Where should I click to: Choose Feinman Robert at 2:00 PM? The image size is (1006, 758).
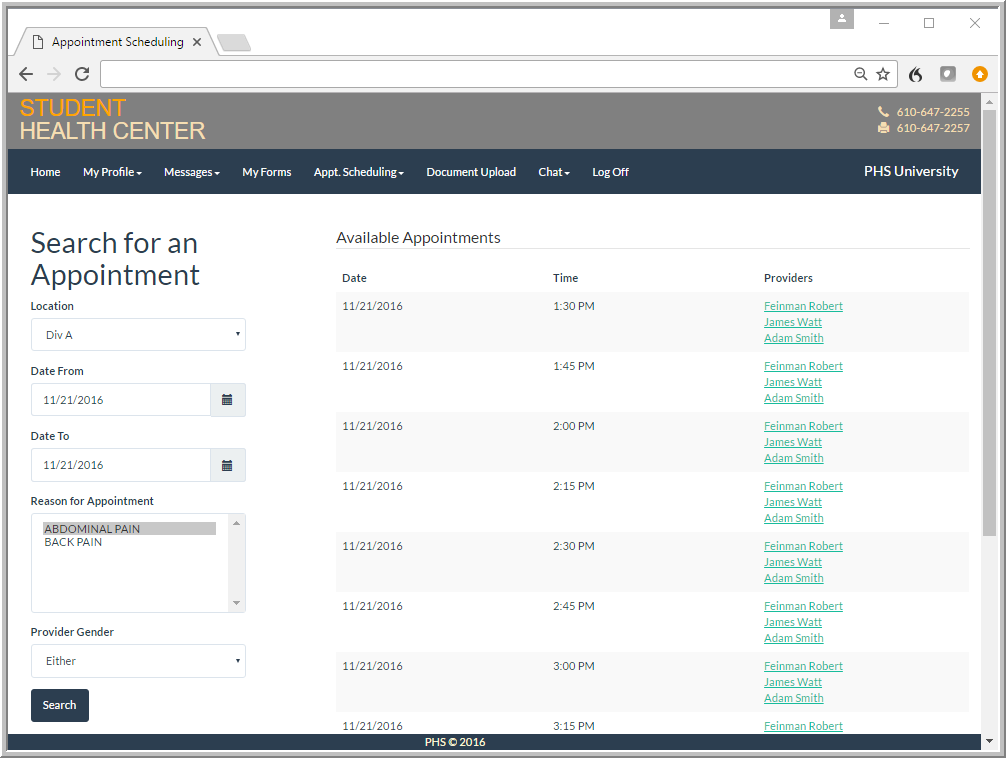pos(803,426)
